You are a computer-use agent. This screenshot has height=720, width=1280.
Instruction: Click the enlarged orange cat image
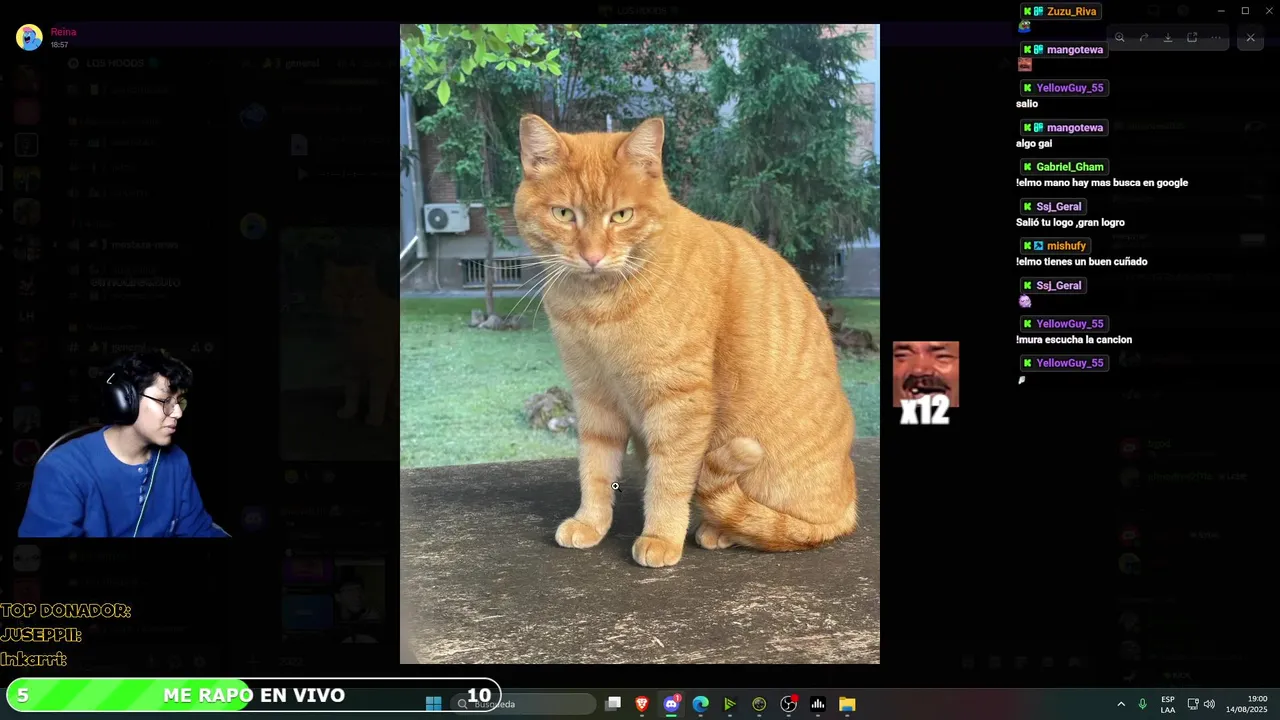pos(640,344)
